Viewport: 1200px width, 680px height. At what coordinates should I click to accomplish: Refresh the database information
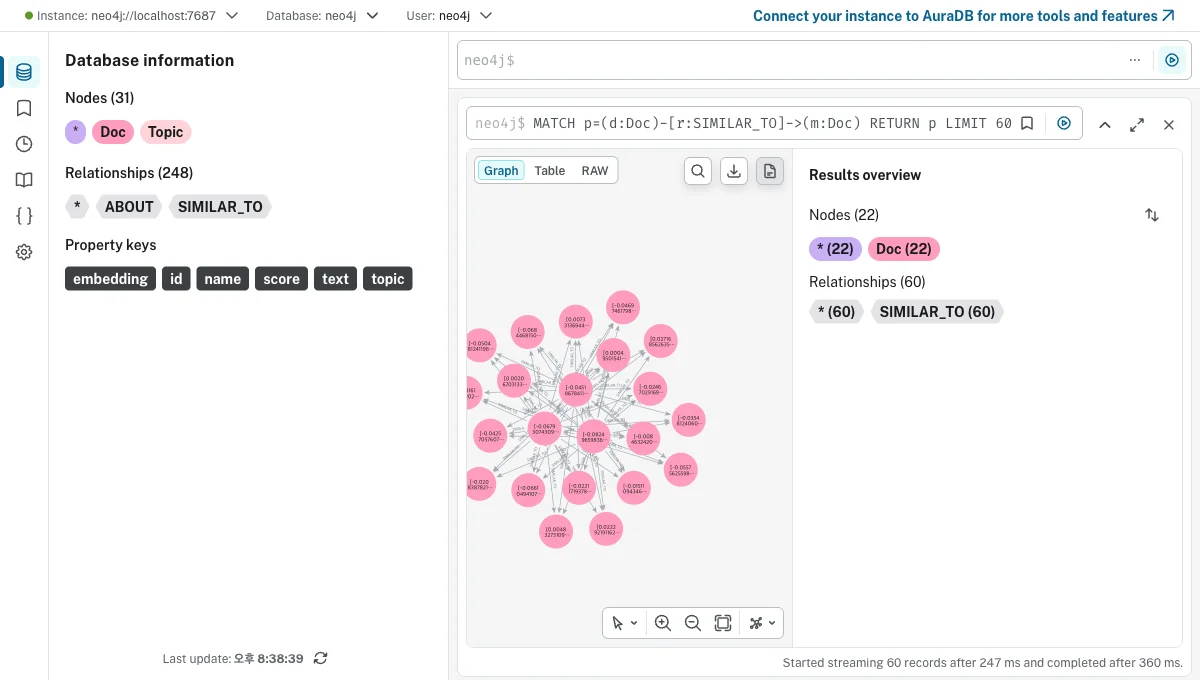[320, 658]
